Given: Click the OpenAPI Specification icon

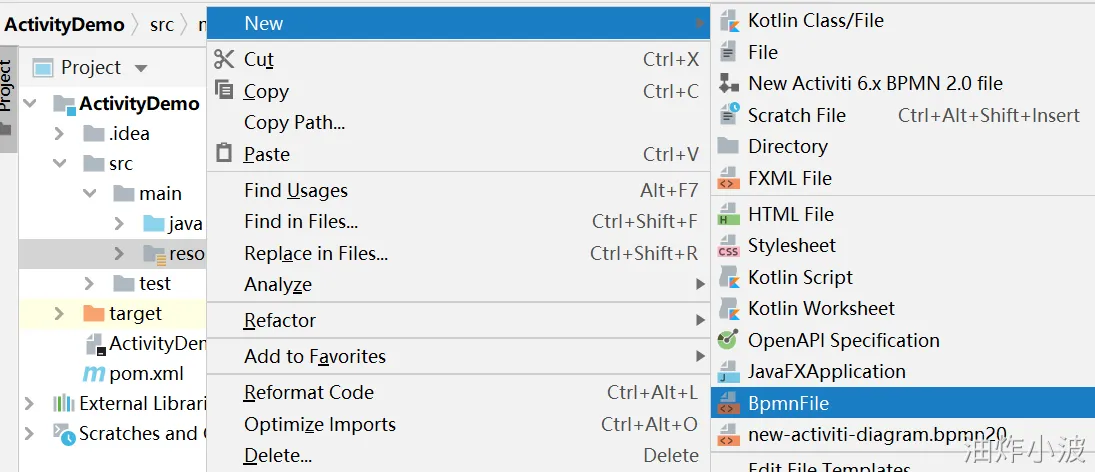Looking at the screenshot, I should 728,340.
